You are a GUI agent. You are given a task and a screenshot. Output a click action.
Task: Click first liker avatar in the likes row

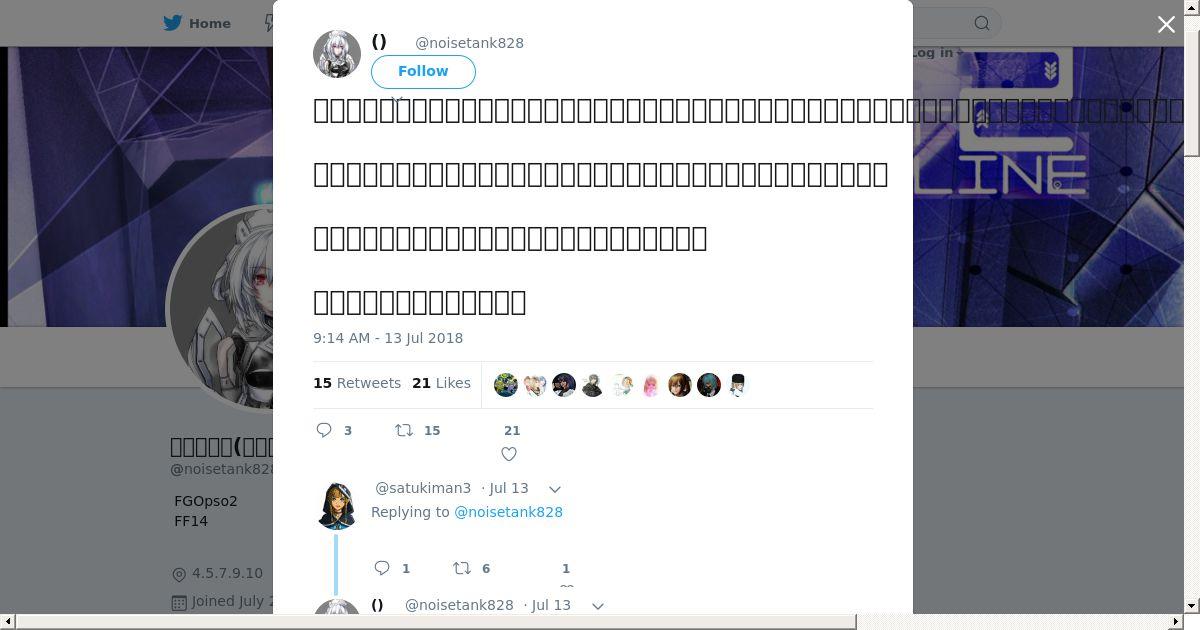506,385
